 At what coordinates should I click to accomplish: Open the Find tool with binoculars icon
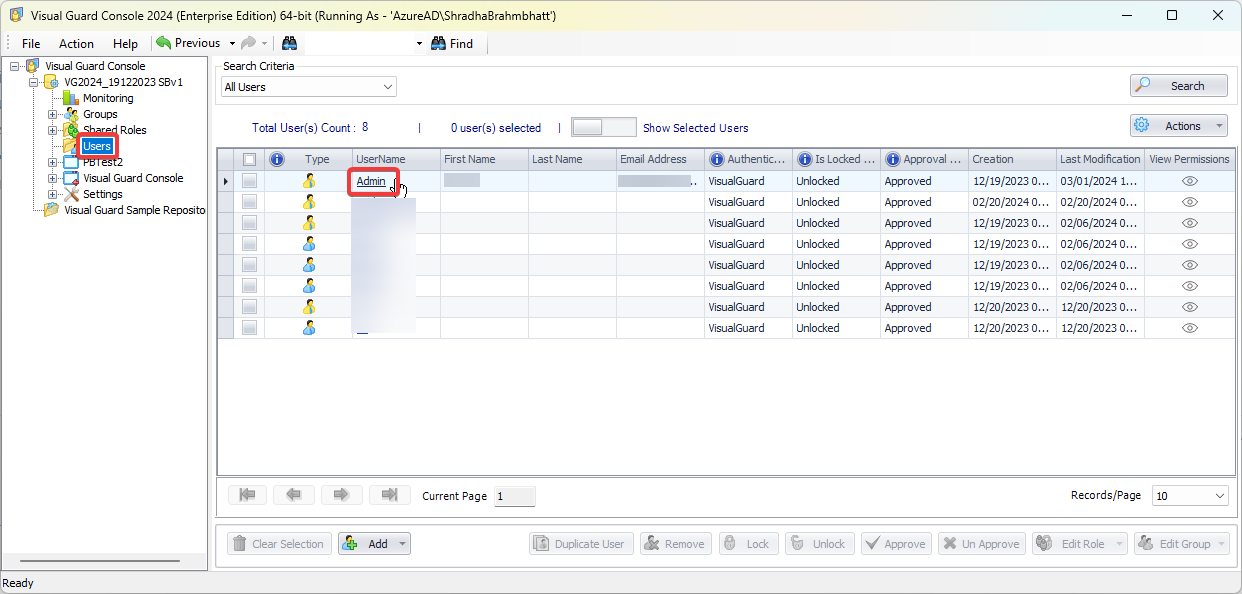tap(452, 43)
